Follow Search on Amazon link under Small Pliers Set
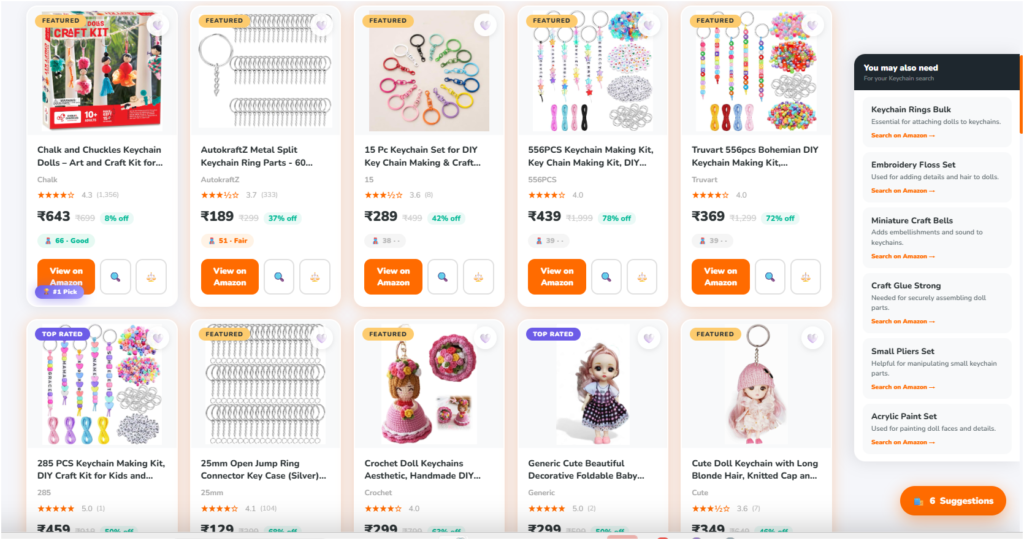This screenshot has height=540, width=1024. pos(903,387)
